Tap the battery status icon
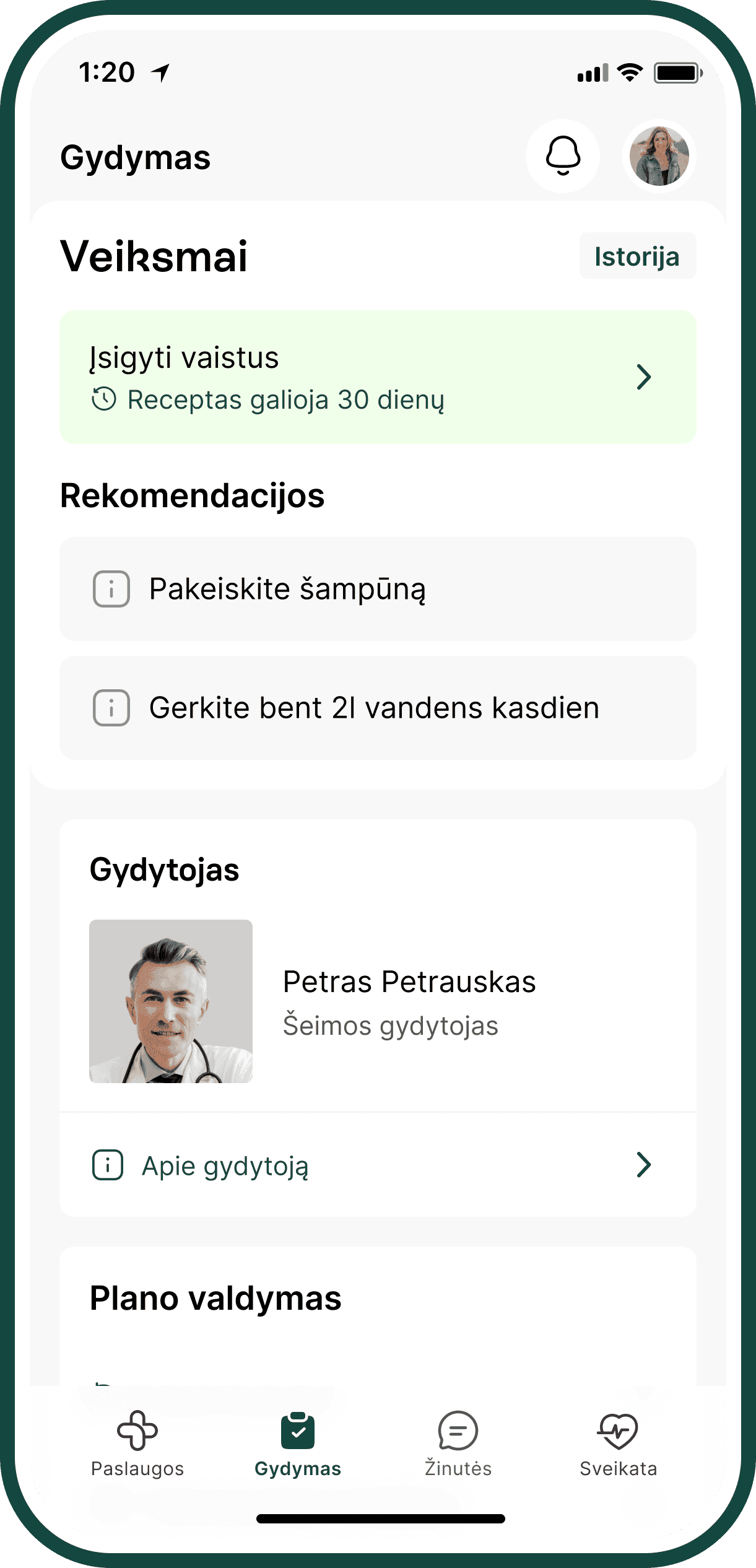The image size is (756, 1568). [678, 73]
